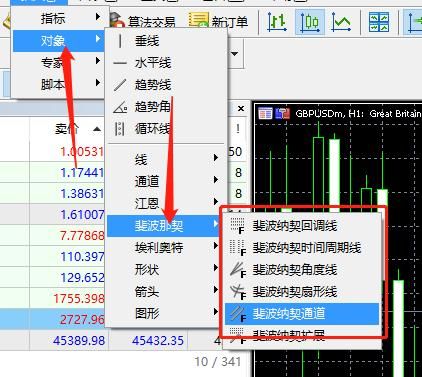422x377 pixels.
Task: Open the 脚本 menu entry
Action: (60, 84)
